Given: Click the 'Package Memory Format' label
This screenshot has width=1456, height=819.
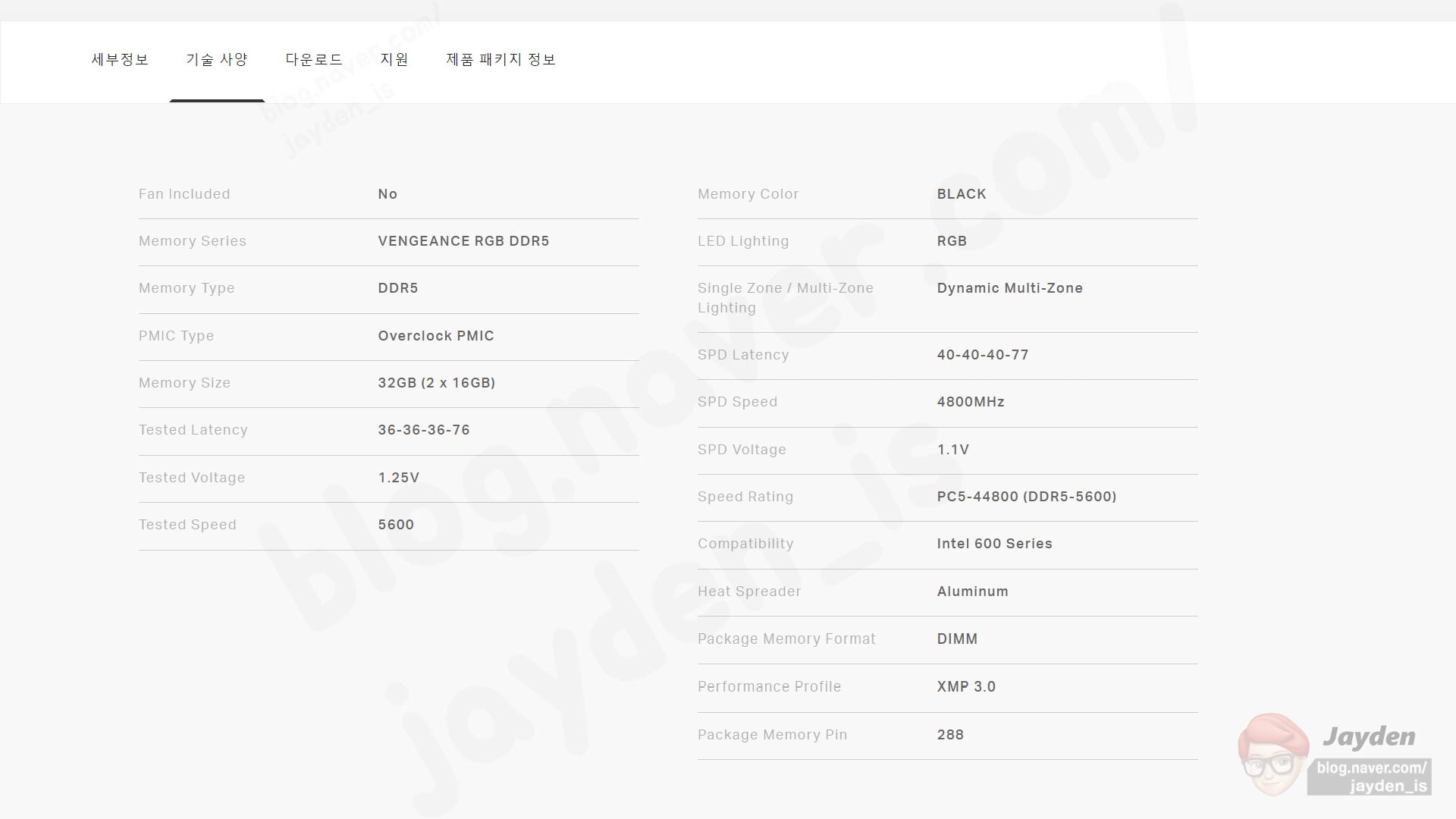Looking at the screenshot, I should click(x=786, y=639).
